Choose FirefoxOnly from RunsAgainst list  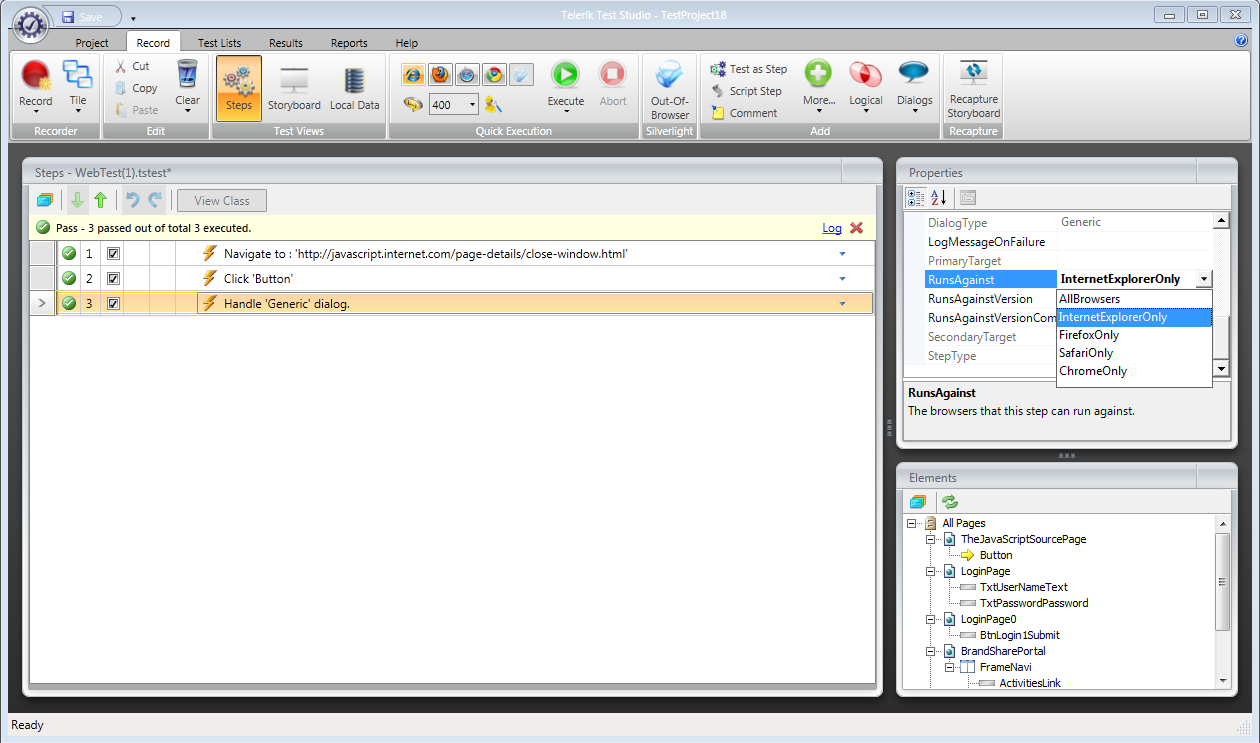coord(1134,335)
